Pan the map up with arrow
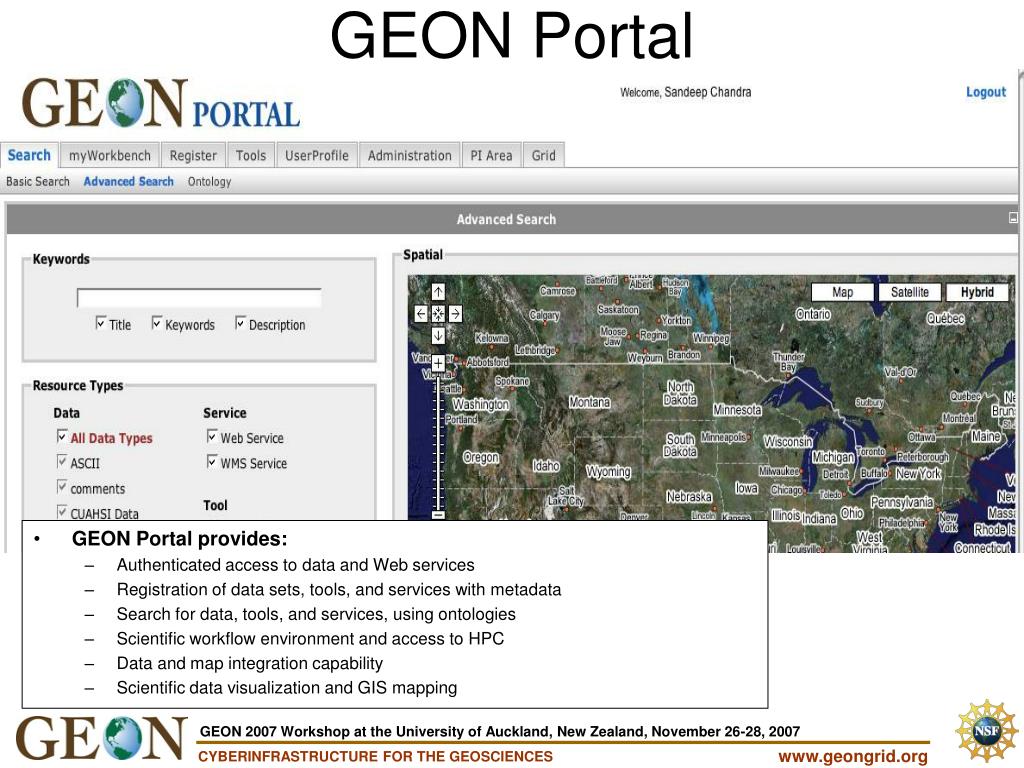 438,292
